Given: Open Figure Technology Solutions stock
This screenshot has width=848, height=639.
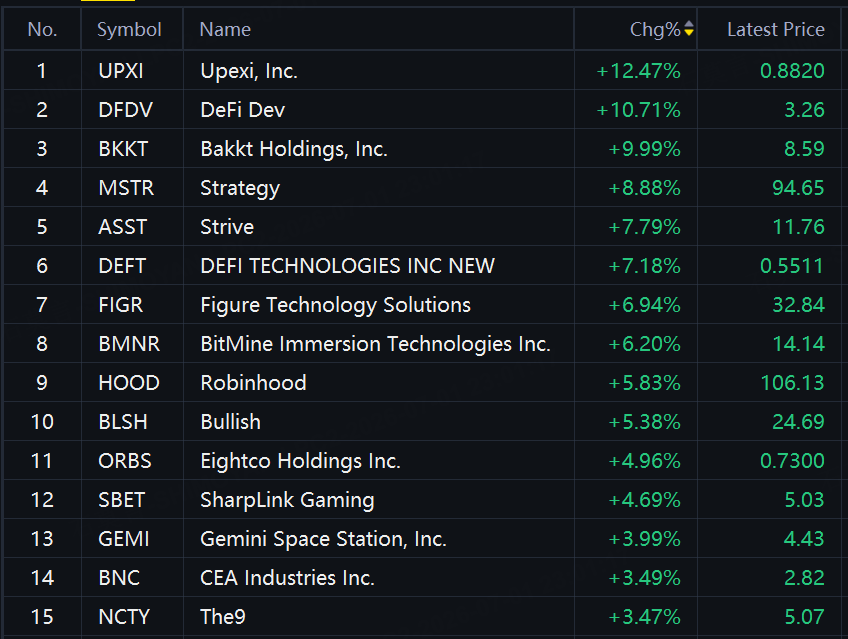Looking at the screenshot, I should click(335, 305).
